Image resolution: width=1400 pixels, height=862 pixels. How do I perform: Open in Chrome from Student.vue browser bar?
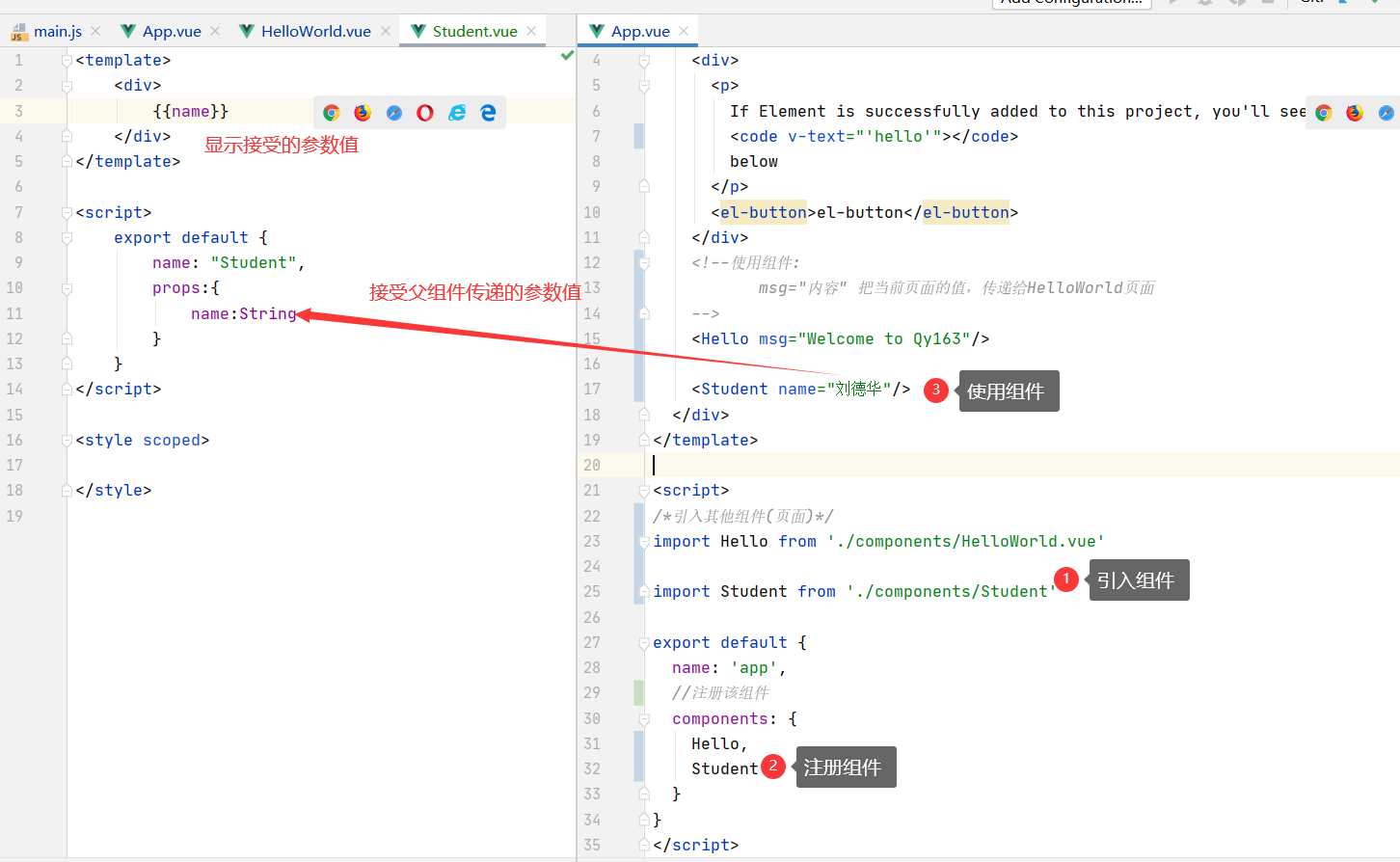[331, 113]
